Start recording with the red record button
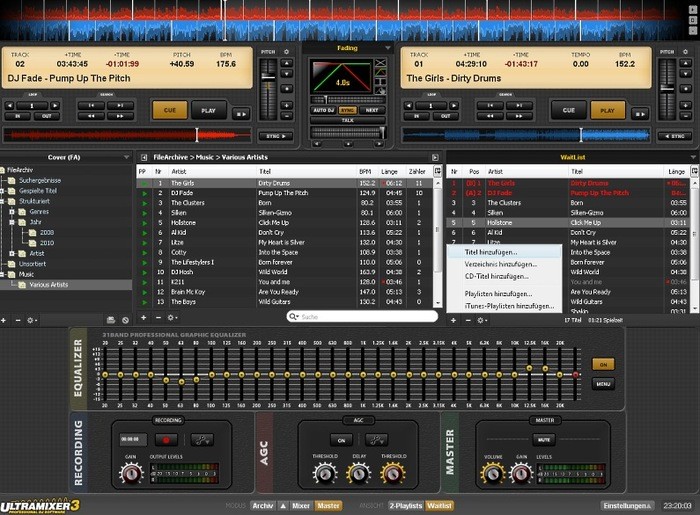This screenshot has width=700, height=515. tap(166, 440)
